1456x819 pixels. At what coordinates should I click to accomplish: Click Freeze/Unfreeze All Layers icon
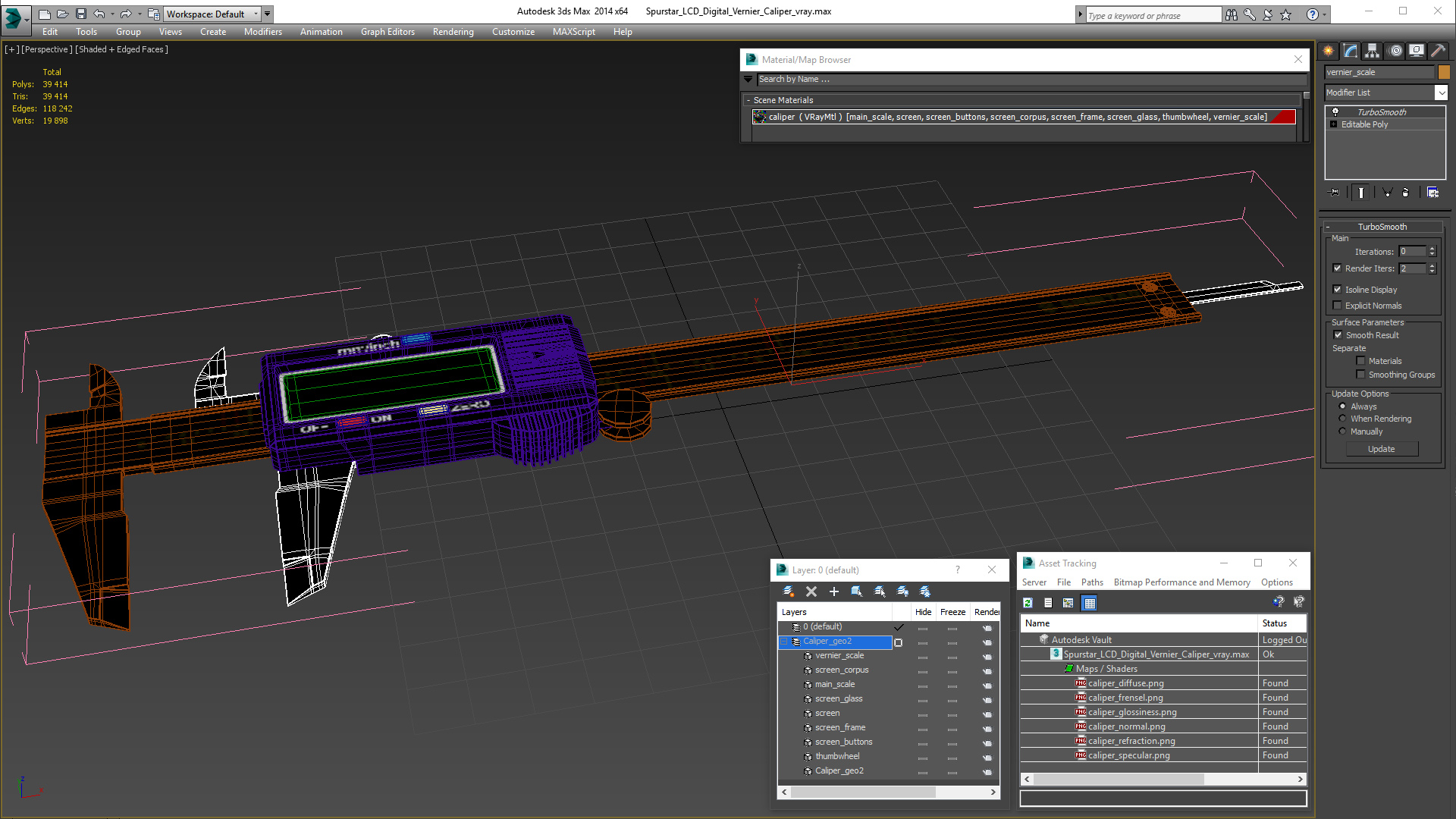point(925,591)
